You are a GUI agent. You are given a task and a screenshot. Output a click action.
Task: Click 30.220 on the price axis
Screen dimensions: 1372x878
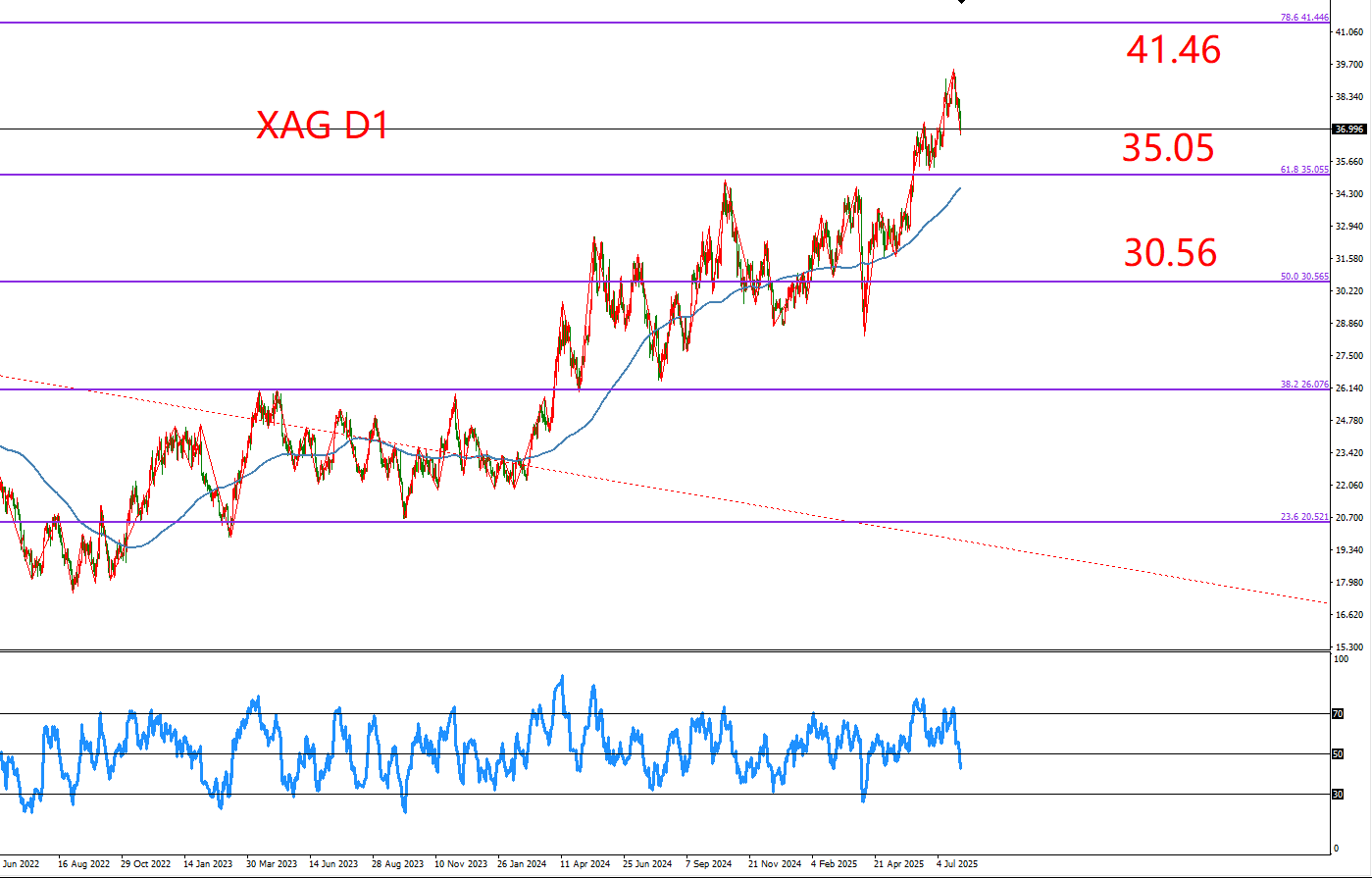tap(1349, 291)
